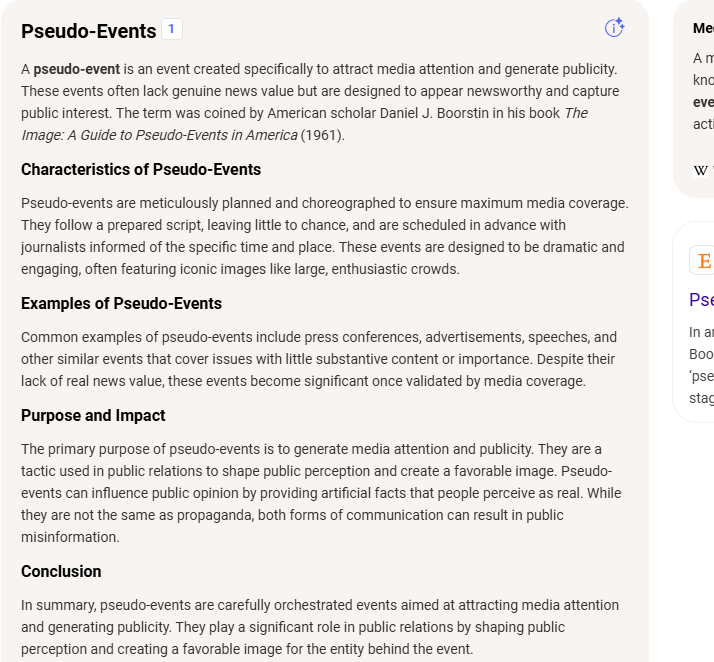
Task: Click the 'Pseudo-Events' main heading
Action: coord(88,31)
